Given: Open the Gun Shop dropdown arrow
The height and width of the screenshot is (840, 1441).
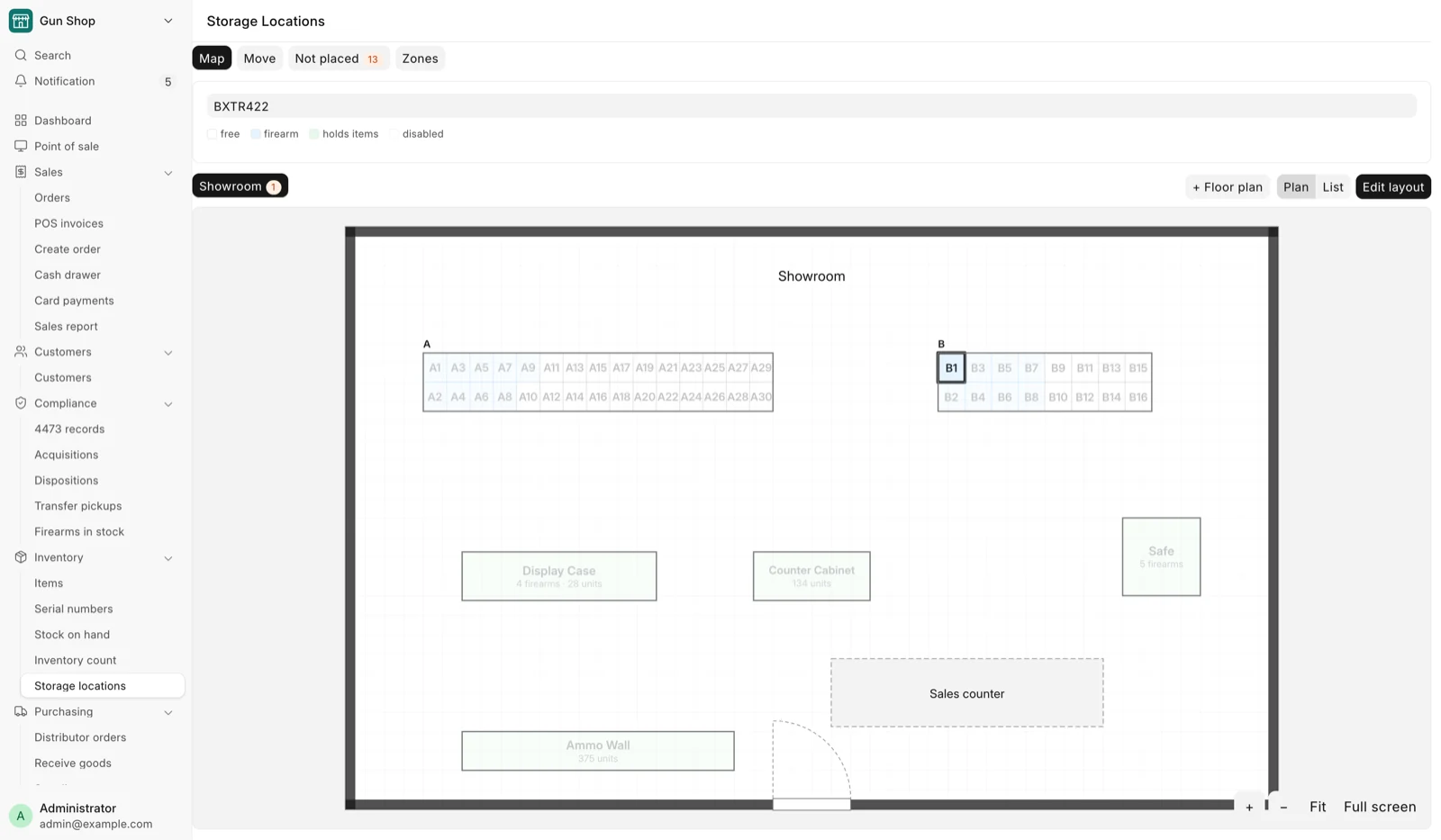Looking at the screenshot, I should point(168,21).
